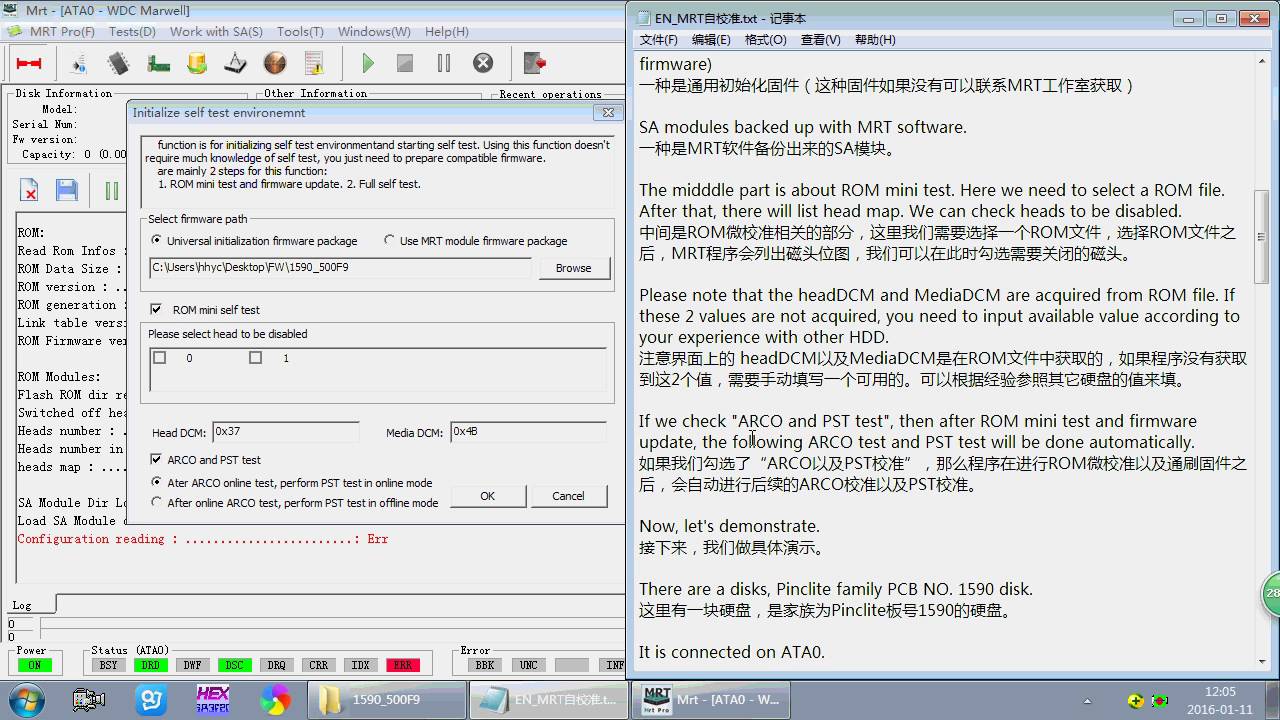Switch to Mrt - [ATA0 taskbar item
This screenshot has width=1280, height=720.
(709, 700)
